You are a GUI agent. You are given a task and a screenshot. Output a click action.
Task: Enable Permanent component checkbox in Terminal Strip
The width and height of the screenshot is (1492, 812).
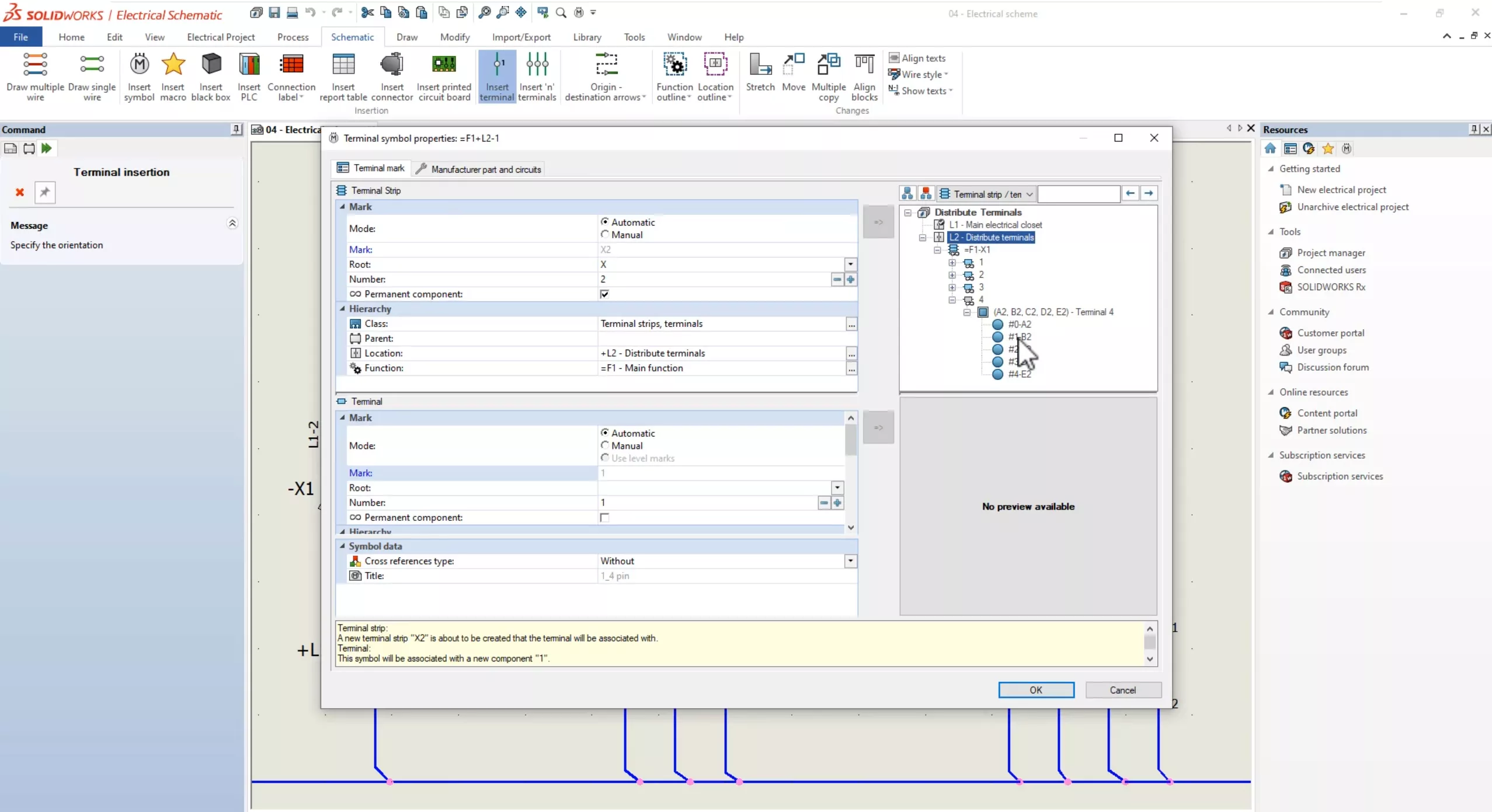pyautogui.click(x=604, y=294)
